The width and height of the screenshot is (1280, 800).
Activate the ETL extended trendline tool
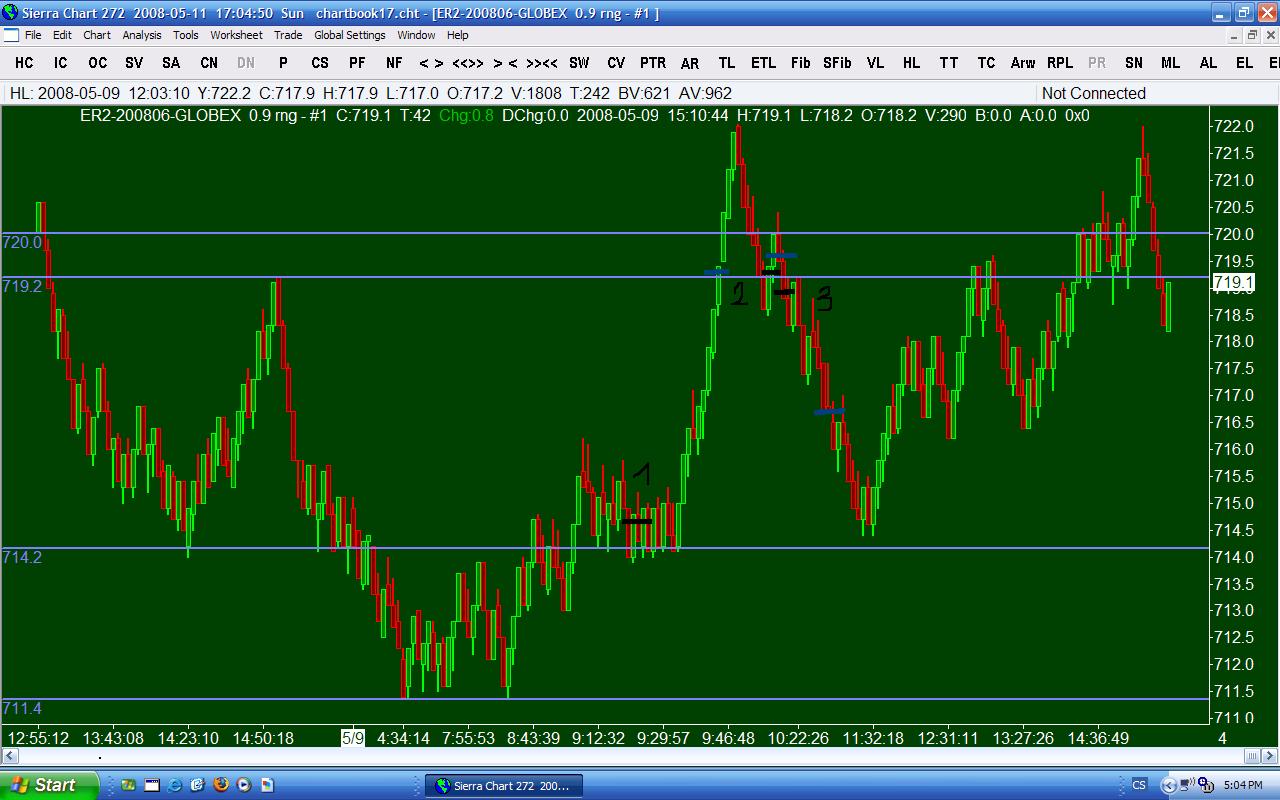click(763, 62)
